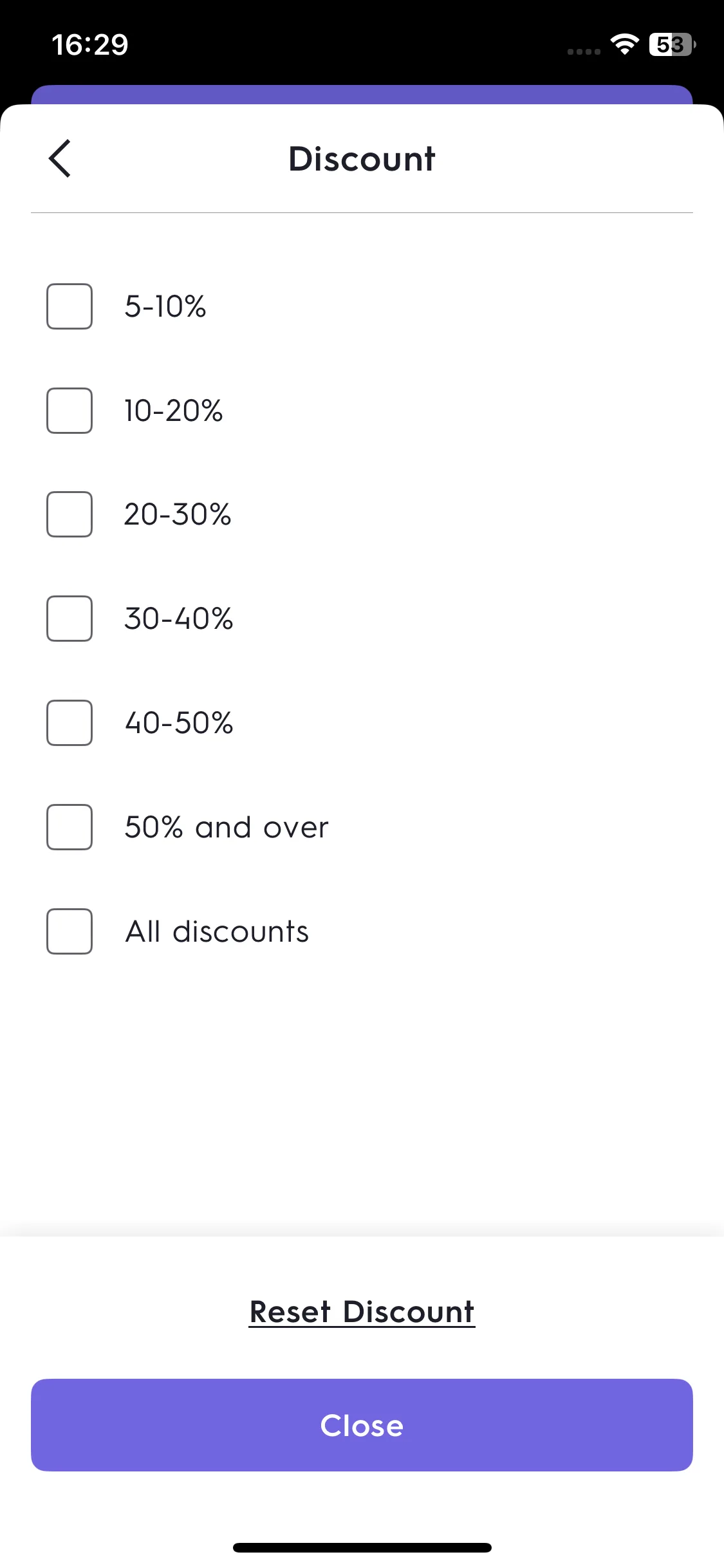
Task: Tap the home indicator bar at bottom
Action: [362, 1547]
